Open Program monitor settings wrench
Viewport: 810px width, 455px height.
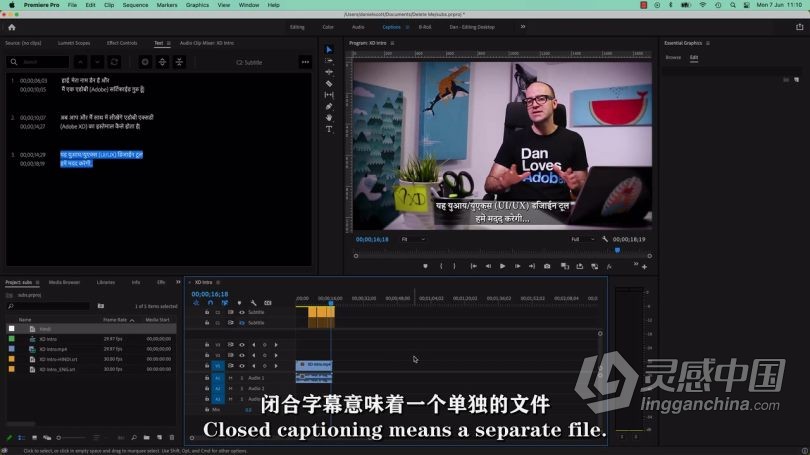[x=605, y=239]
